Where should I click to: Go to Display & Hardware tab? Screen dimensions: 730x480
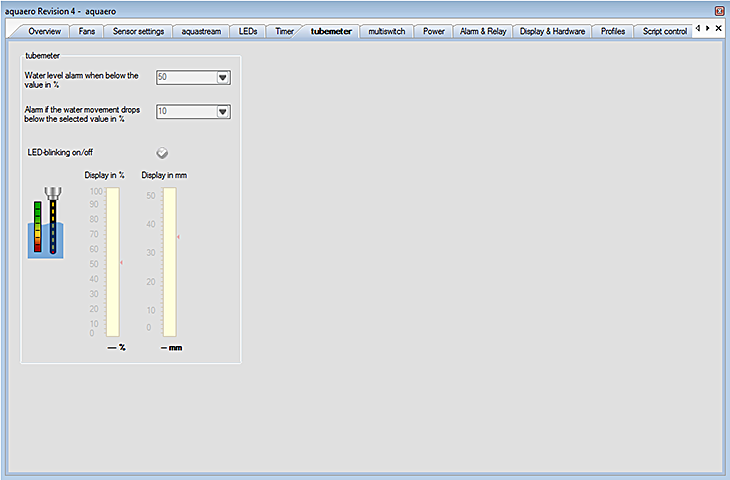552,32
